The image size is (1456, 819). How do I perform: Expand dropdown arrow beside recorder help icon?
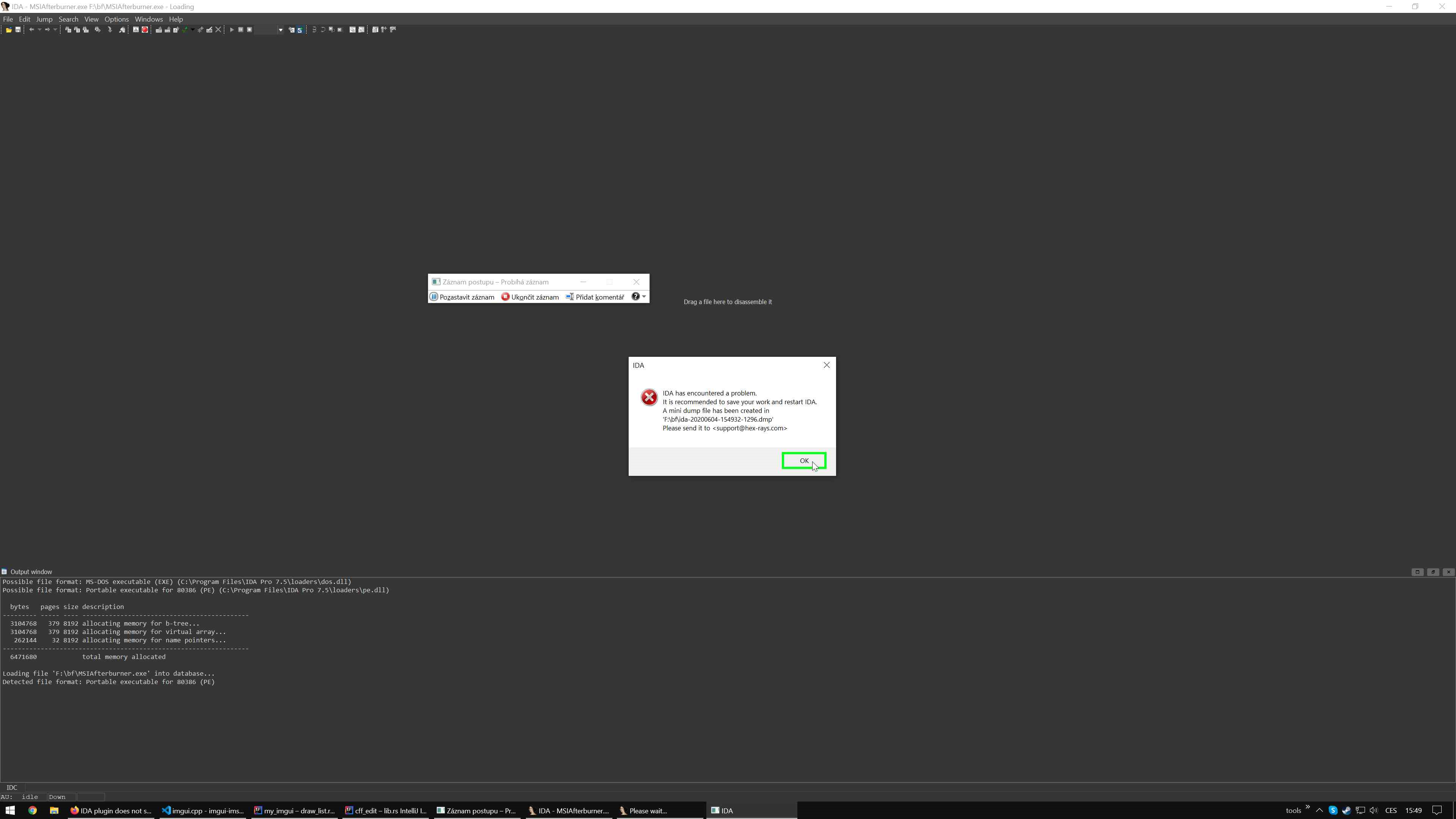pyautogui.click(x=644, y=297)
